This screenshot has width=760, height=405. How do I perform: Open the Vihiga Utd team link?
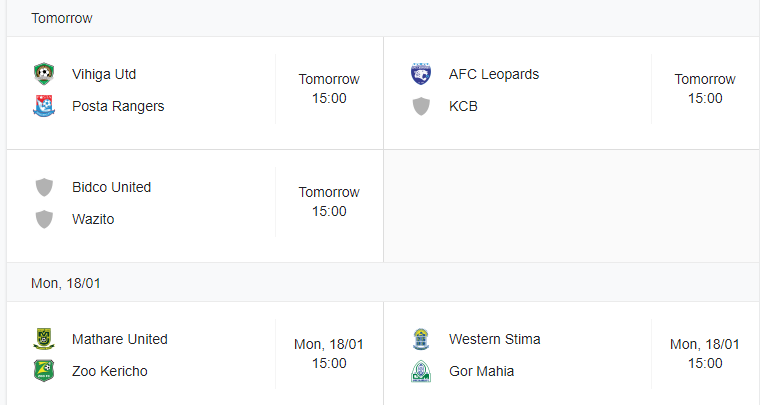104,74
